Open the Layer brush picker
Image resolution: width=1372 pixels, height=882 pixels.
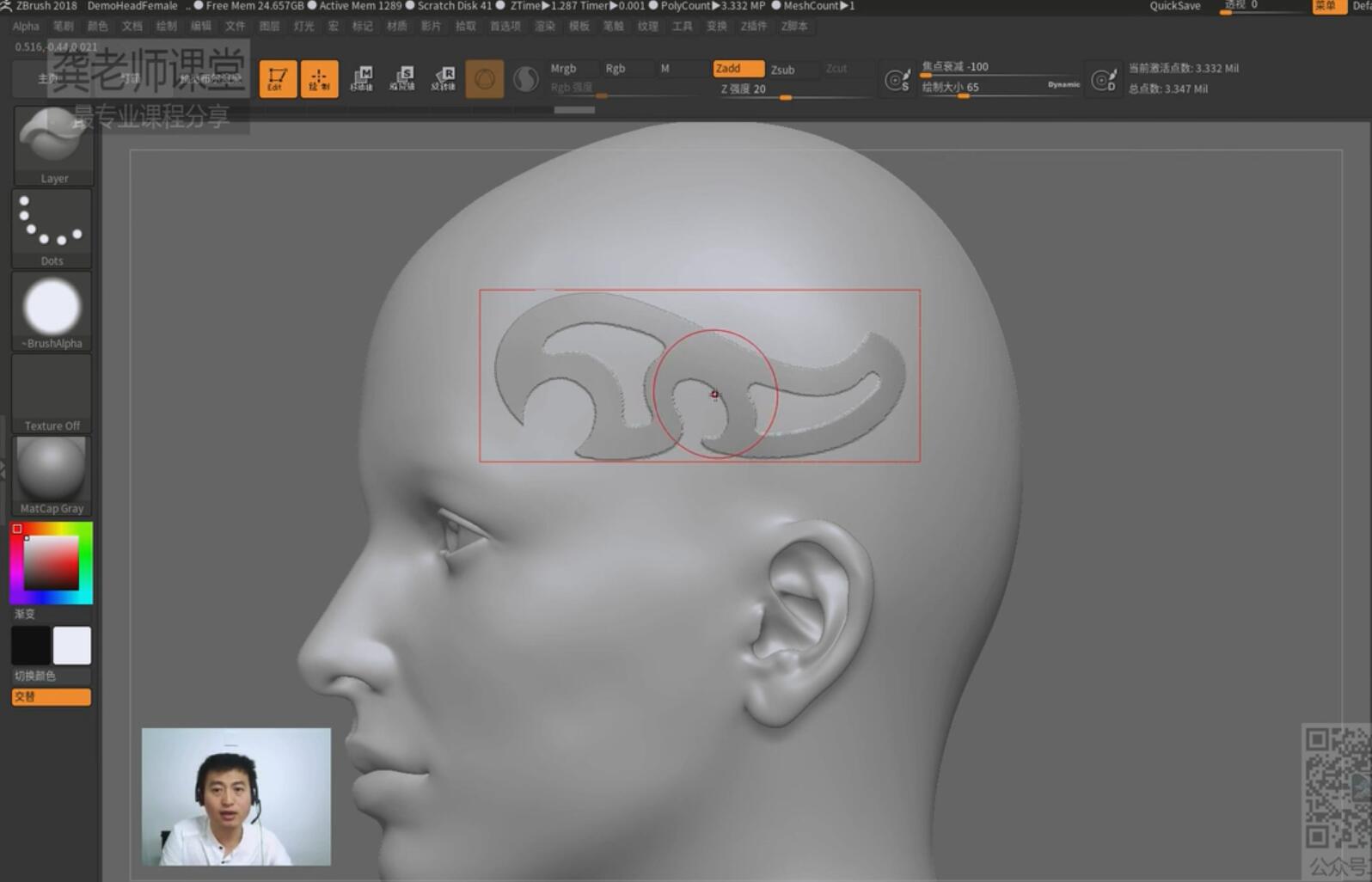pyautogui.click(x=53, y=144)
